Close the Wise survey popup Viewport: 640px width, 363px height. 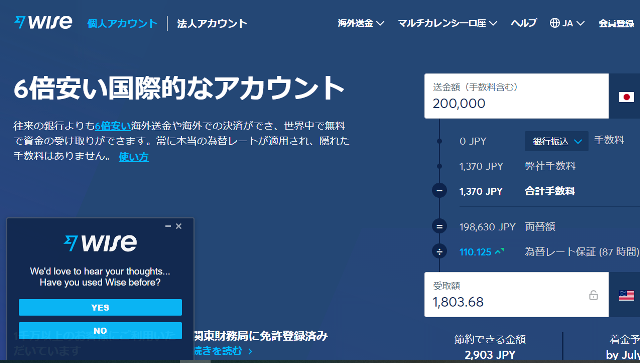[x=178, y=226]
